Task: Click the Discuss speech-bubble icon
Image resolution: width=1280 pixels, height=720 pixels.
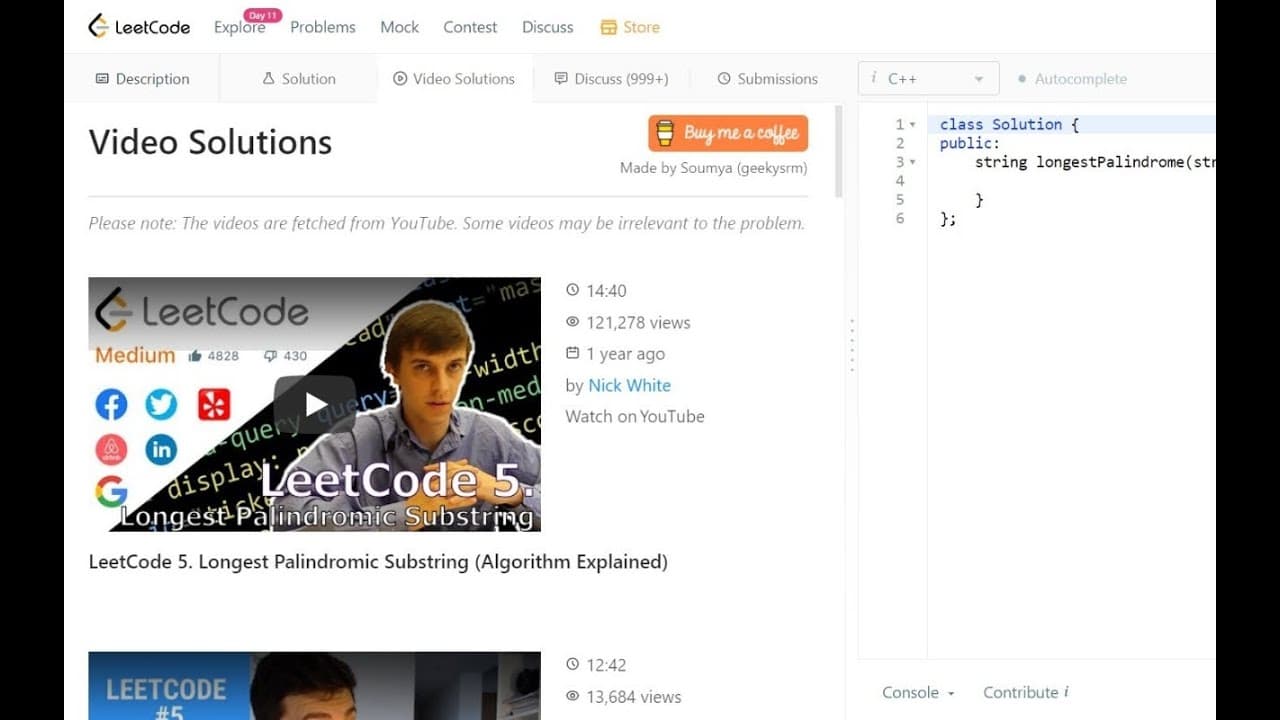Action: [561, 78]
